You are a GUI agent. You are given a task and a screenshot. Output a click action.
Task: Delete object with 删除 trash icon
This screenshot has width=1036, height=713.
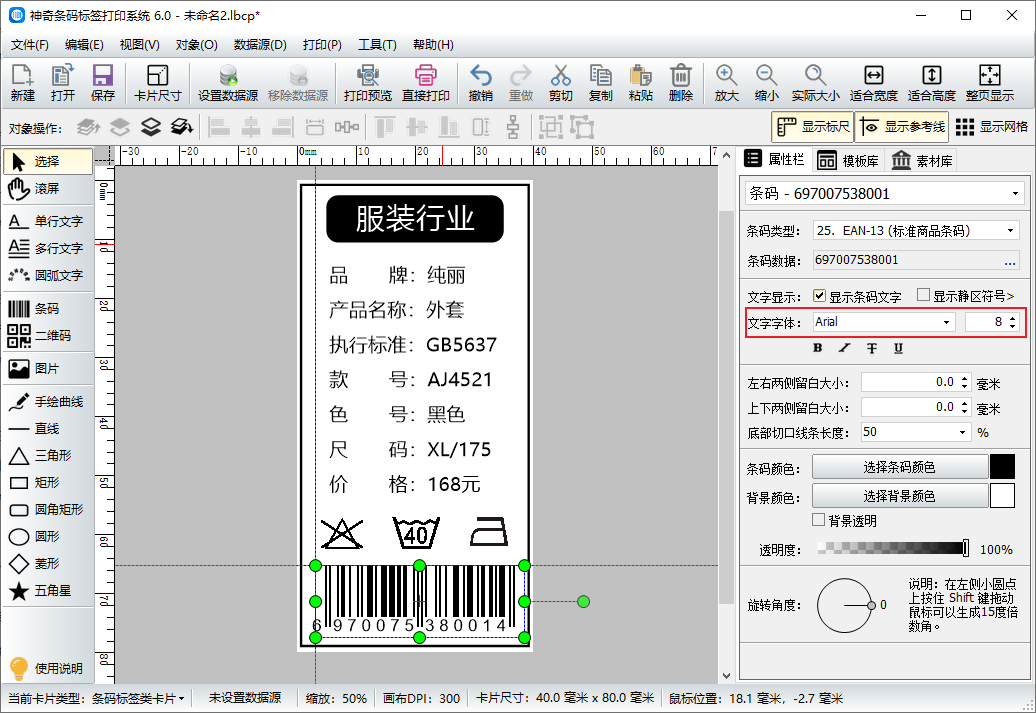(x=681, y=83)
